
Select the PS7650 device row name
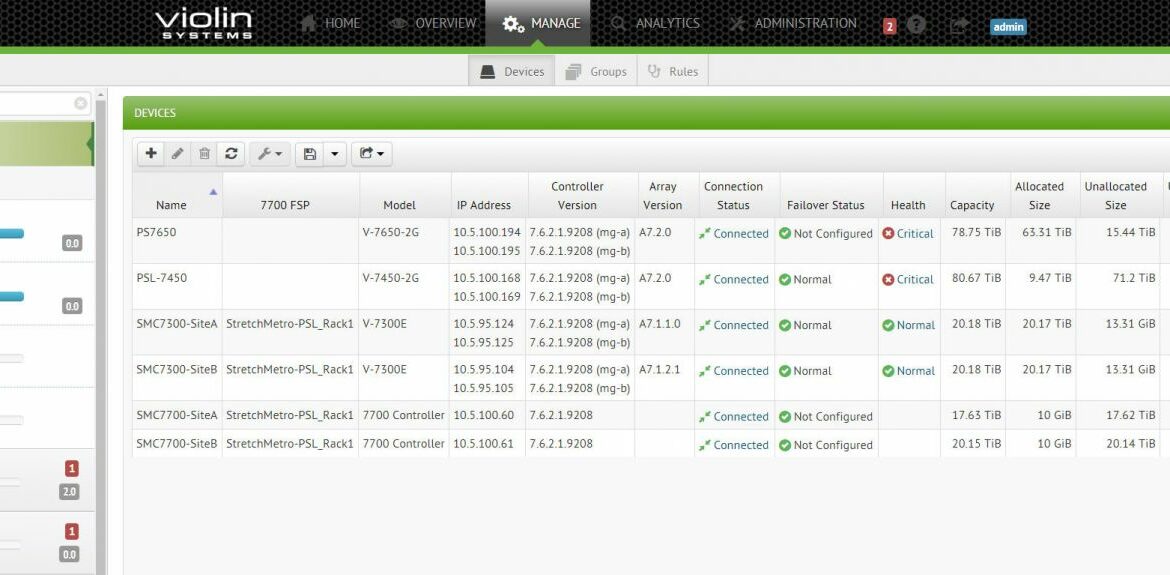[x=156, y=233]
